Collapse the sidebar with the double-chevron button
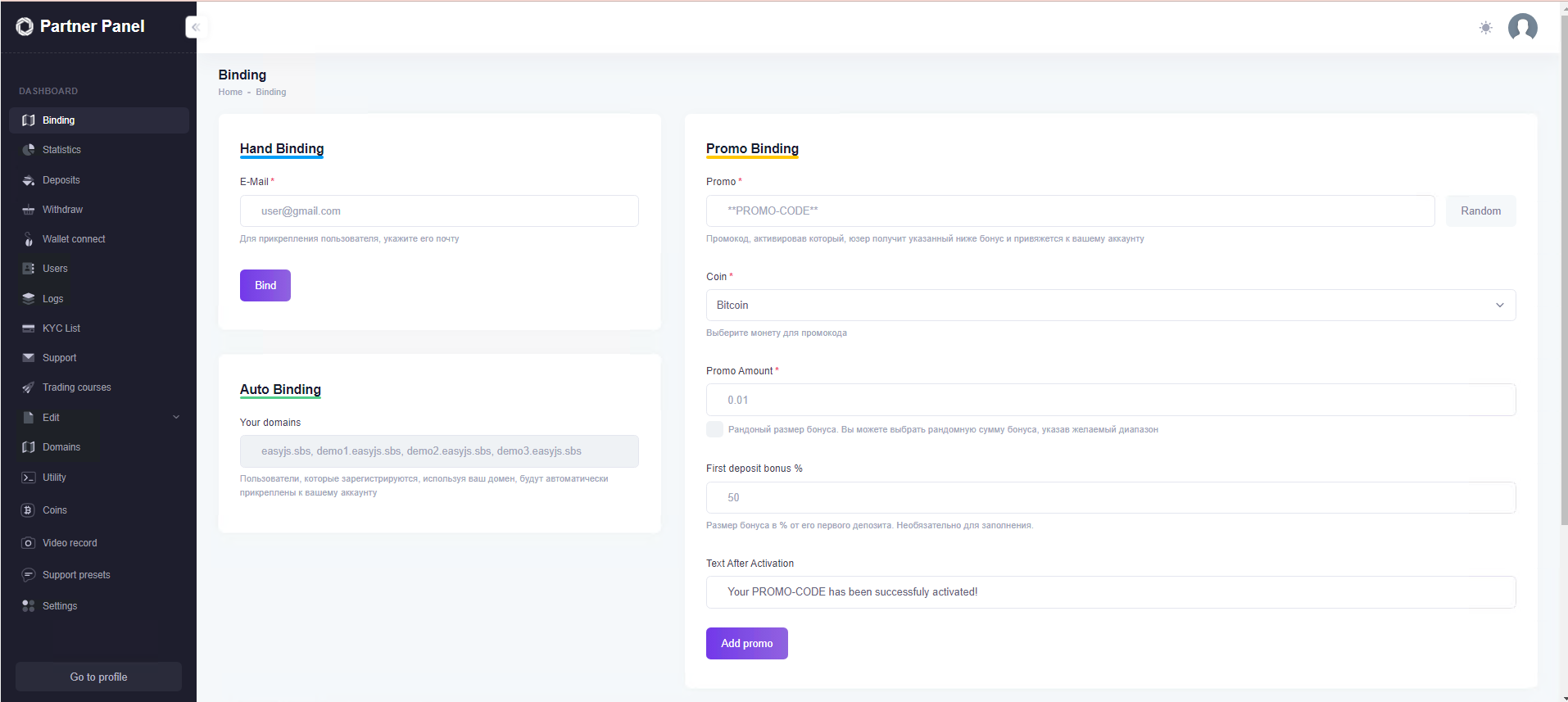This screenshot has width=1568, height=702. point(196,27)
